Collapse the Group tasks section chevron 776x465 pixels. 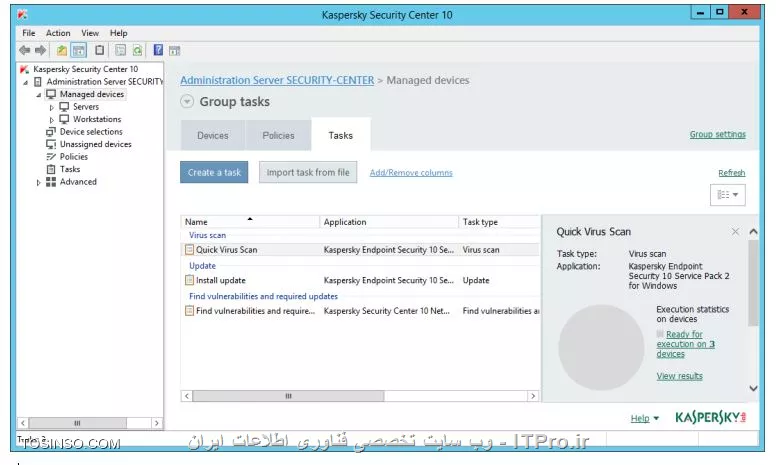pos(187,101)
